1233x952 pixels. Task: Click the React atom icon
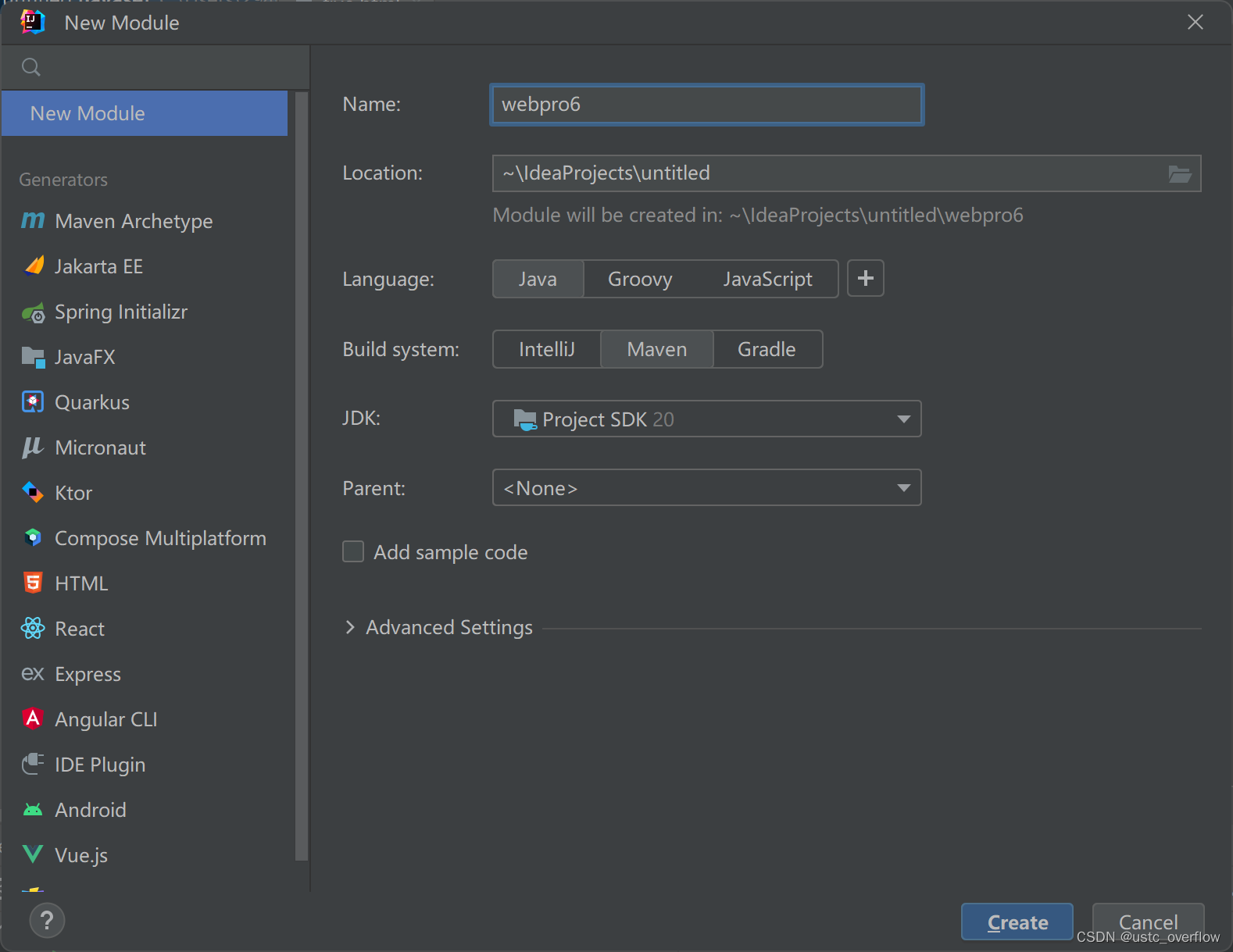click(x=33, y=629)
